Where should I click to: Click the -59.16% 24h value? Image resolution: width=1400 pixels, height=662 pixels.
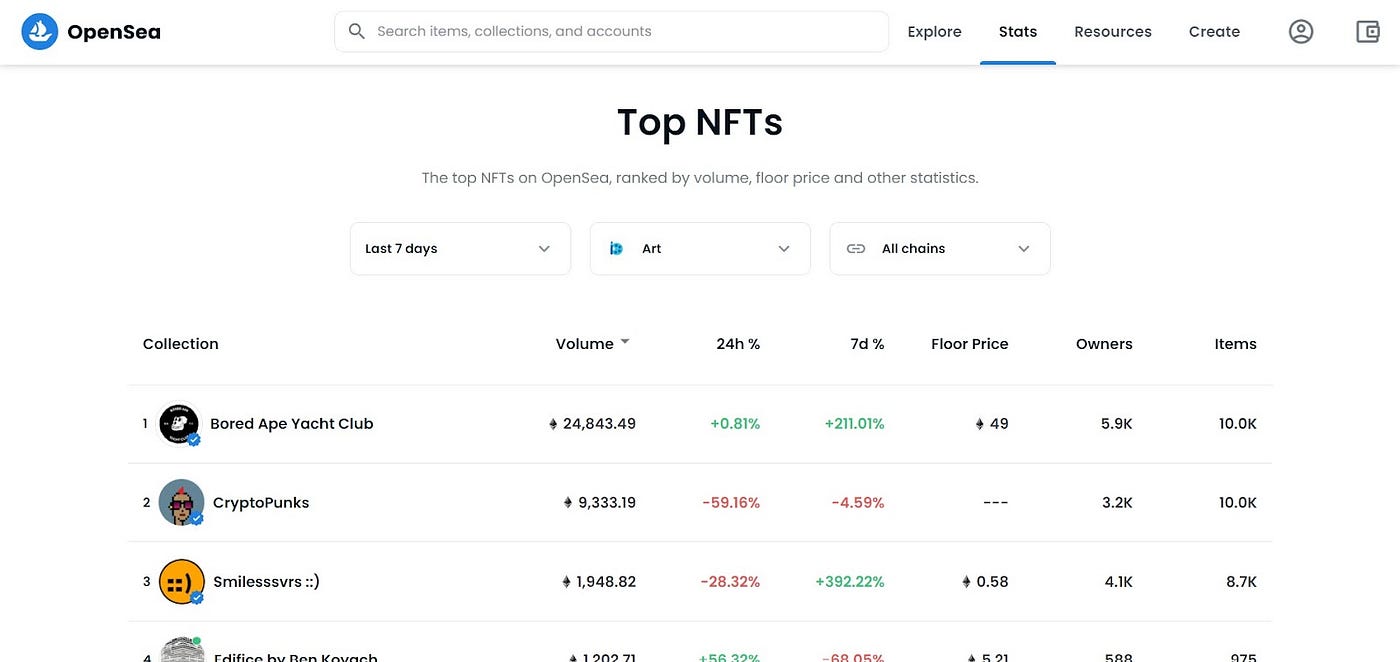coord(729,503)
